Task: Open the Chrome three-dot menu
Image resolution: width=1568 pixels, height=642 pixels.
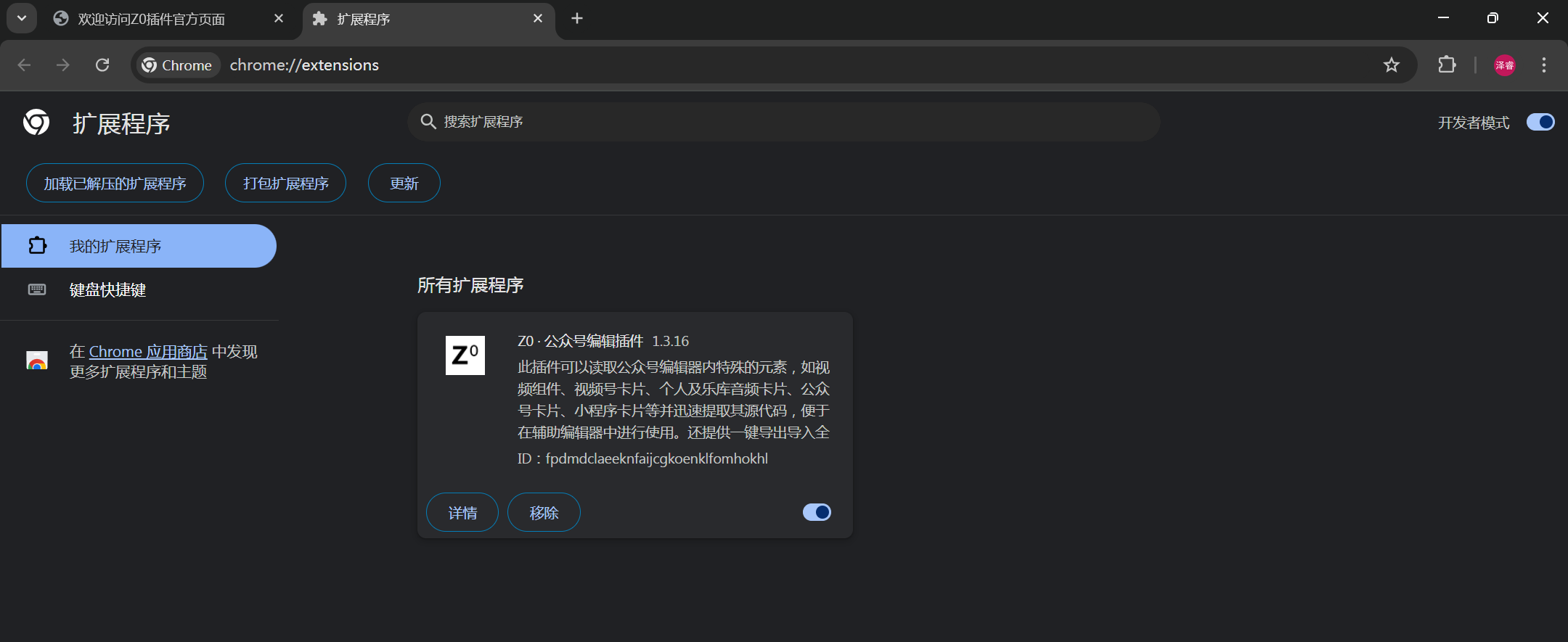Action: (1544, 65)
